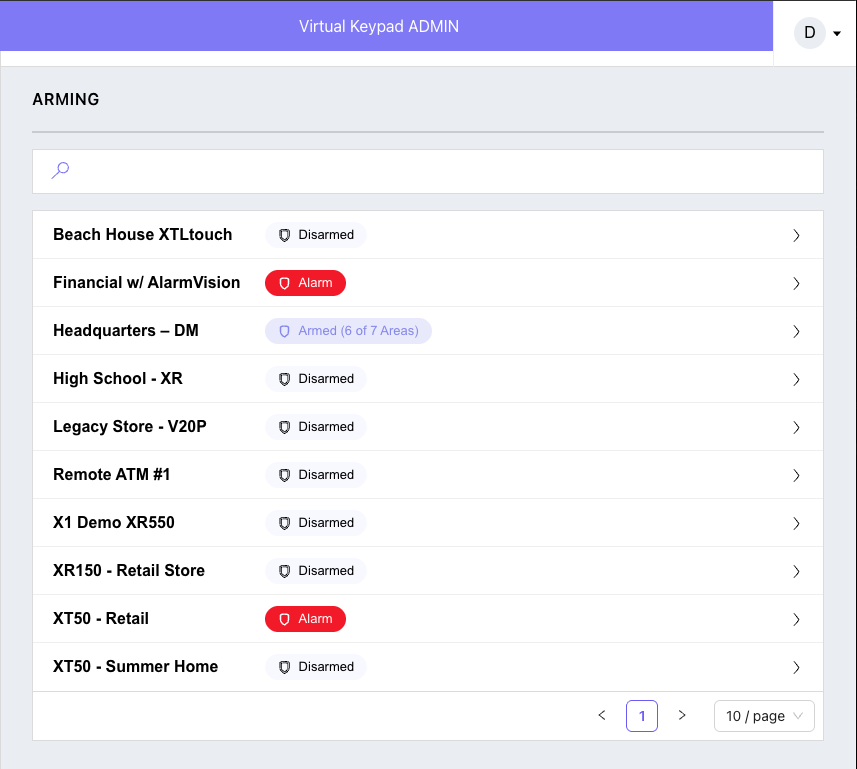Open the 10 / page size selector
Image resolution: width=857 pixels, height=769 pixels.
(764, 716)
